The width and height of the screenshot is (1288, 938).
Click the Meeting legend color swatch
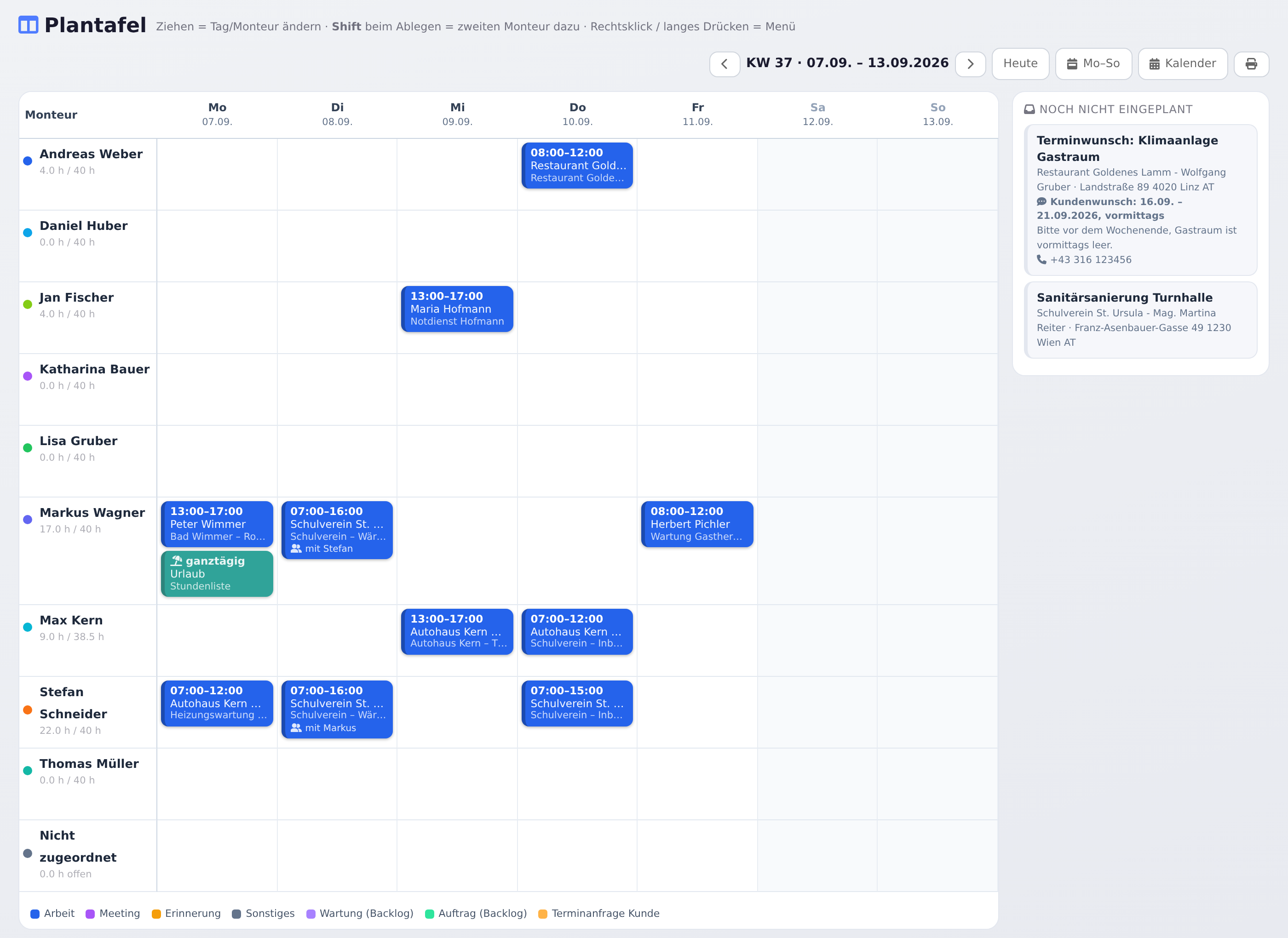point(90,914)
